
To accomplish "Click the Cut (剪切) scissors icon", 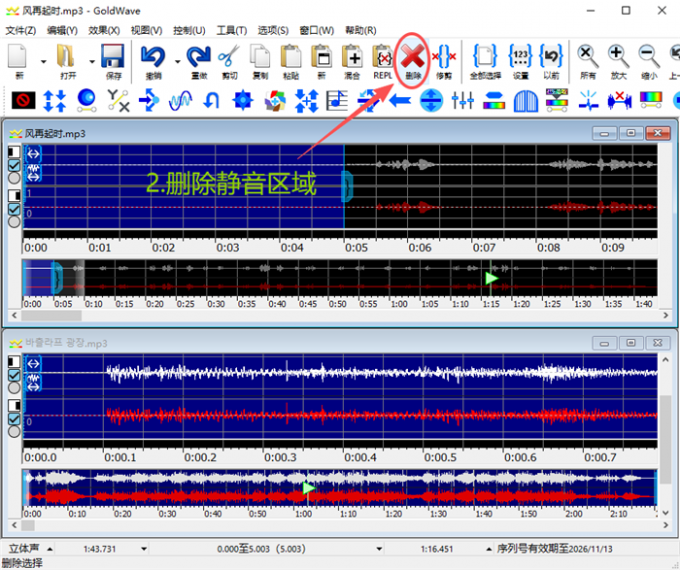I will [228, 58].
